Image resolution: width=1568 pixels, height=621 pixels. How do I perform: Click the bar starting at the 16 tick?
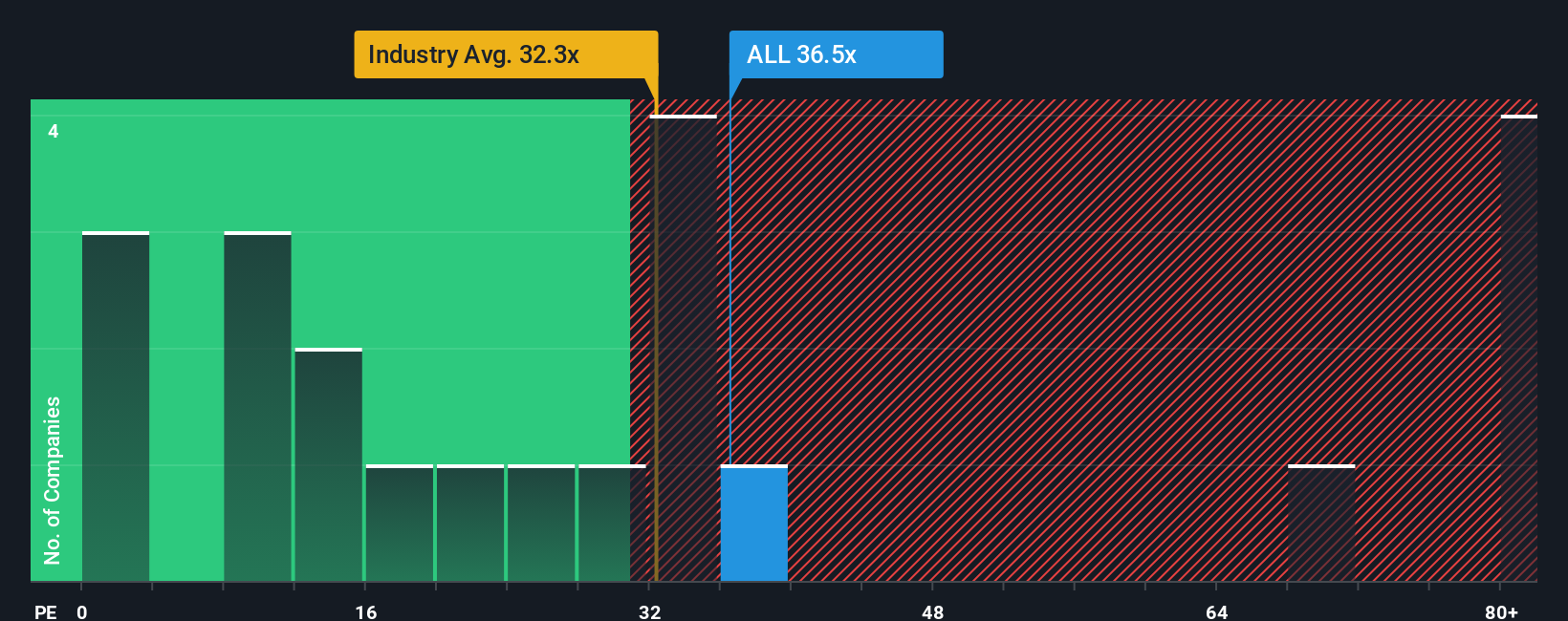(x=400, y=524)
